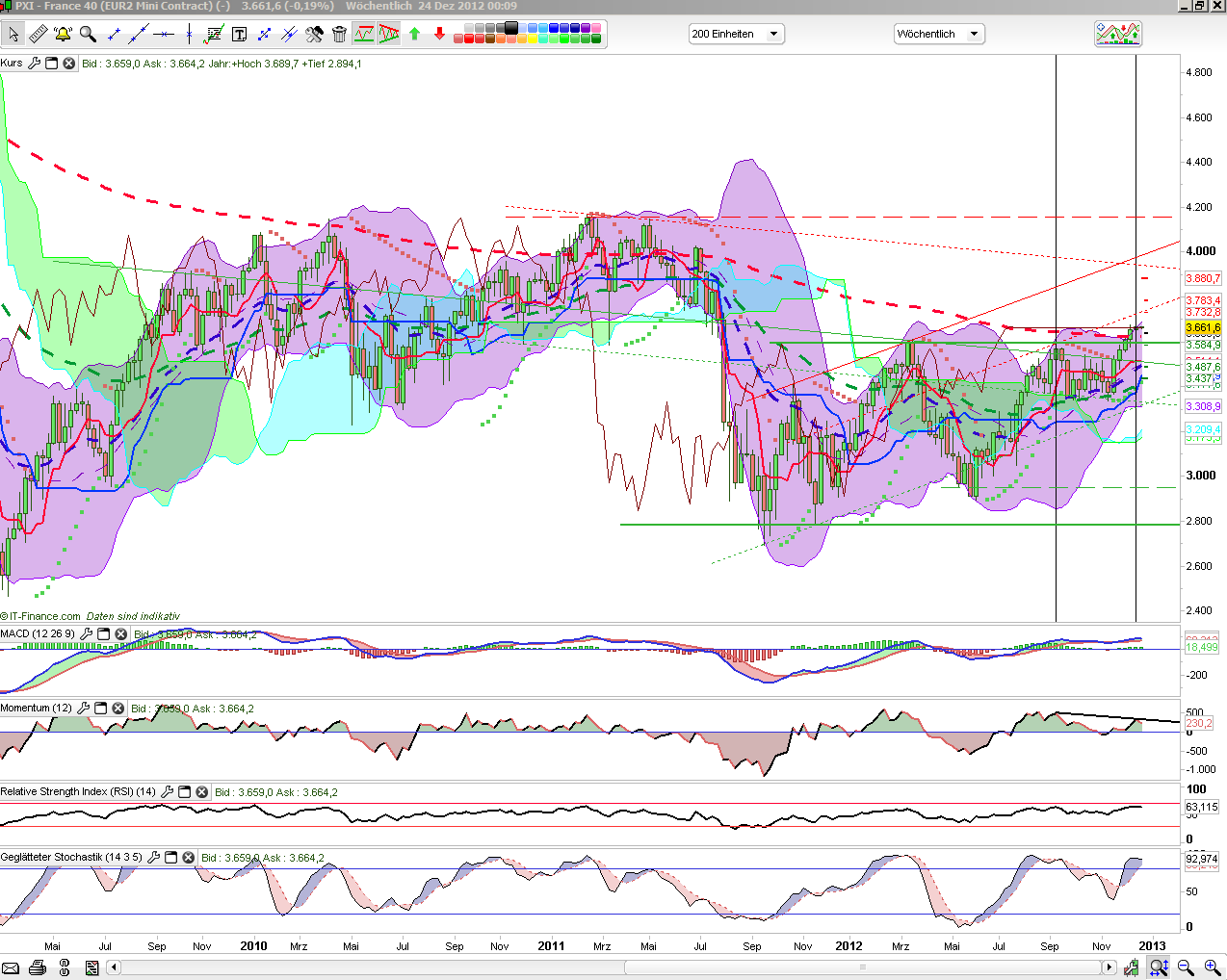The height and width of the screenshot is (980, 1227).
Task: Click the red price label 3.880,7
Action: point(1203,278)
